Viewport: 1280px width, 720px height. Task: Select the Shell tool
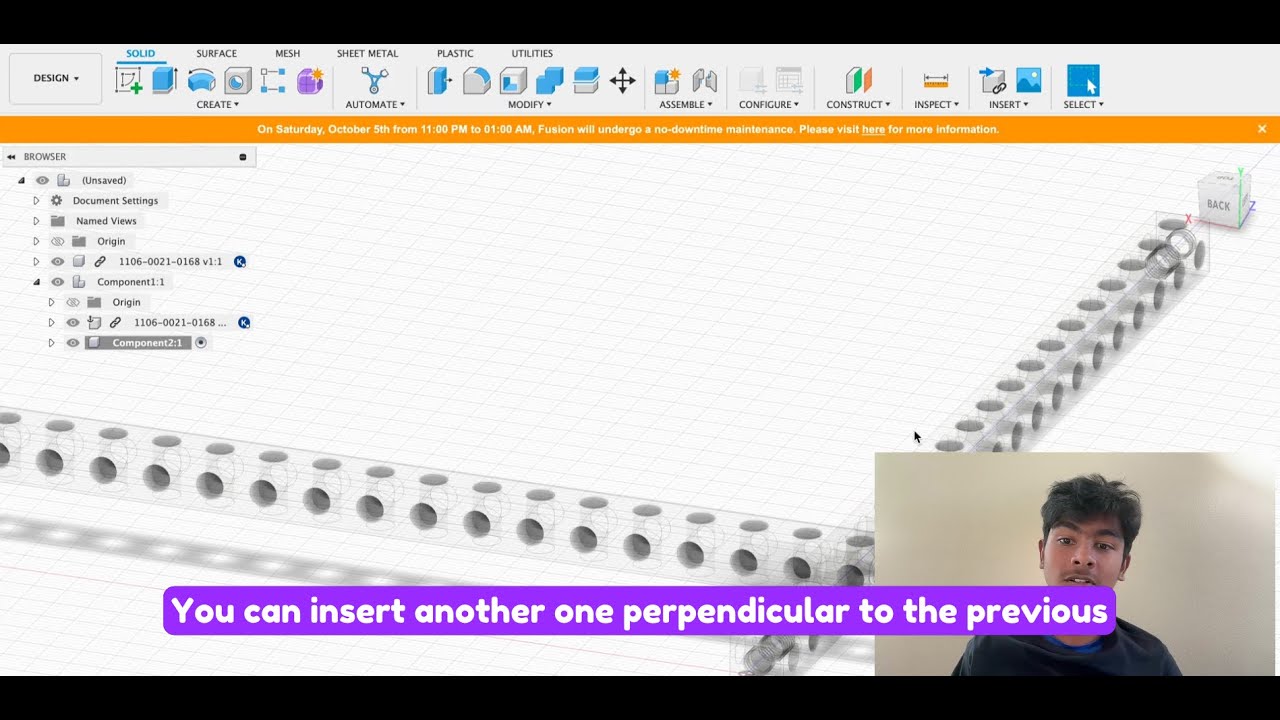[513, 81]
